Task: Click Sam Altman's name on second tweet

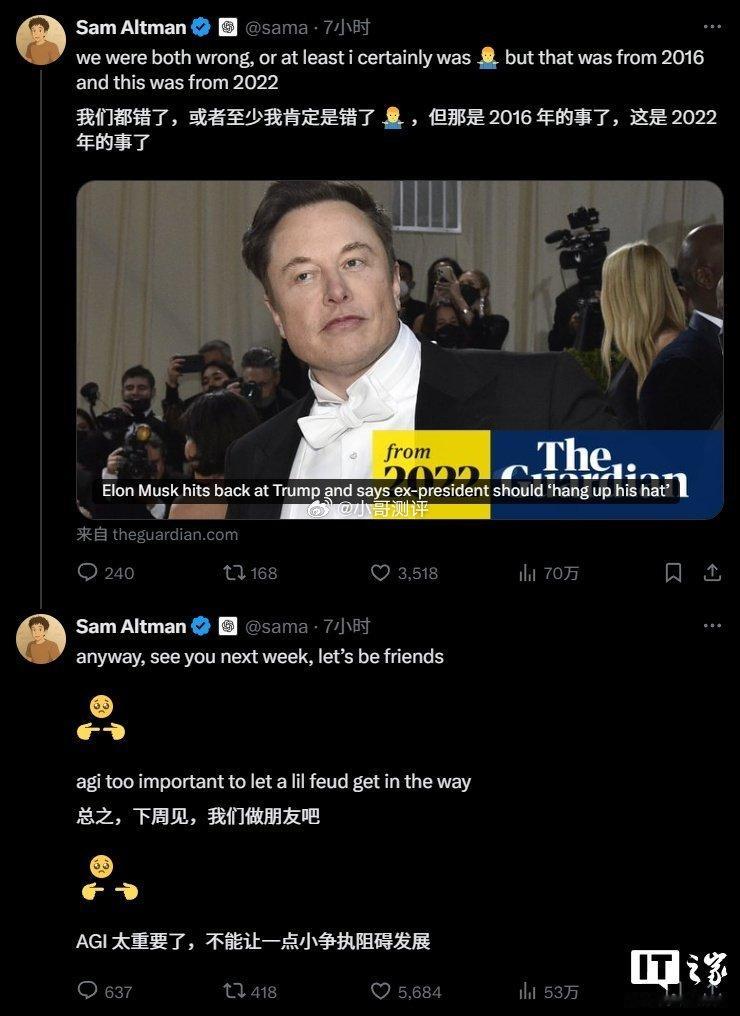Action: (x=131, y=626)
